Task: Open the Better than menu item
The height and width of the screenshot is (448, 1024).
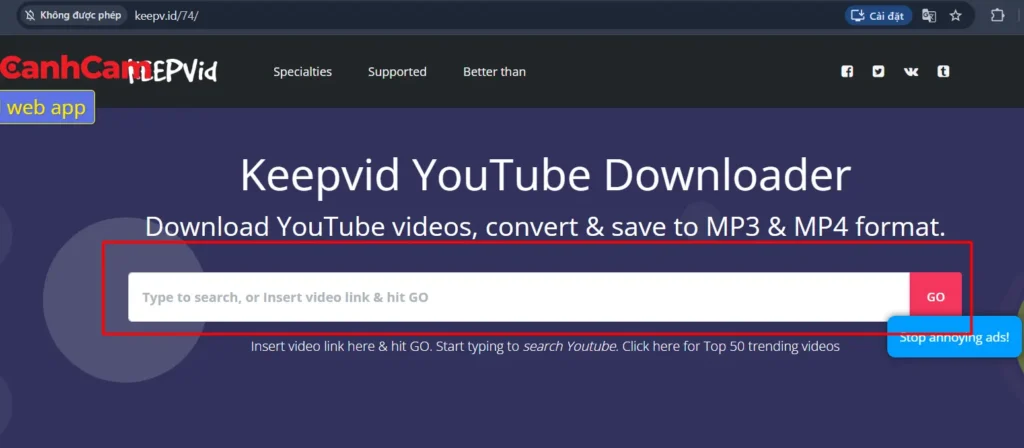Action: tap(494, 72)
